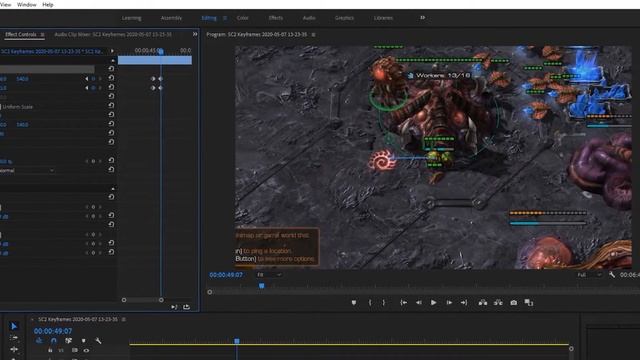Go to Out point in Program monitor
This screenshot has height=360, width=640.
(x=464, y=303)
